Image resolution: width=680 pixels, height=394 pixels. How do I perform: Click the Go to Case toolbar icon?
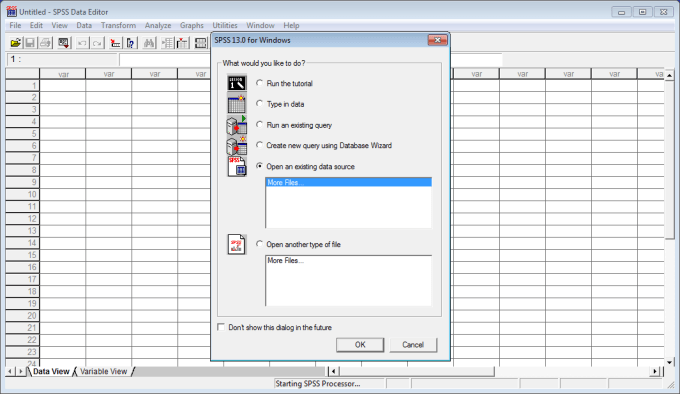pyautogui.click(x=115, y=42)
